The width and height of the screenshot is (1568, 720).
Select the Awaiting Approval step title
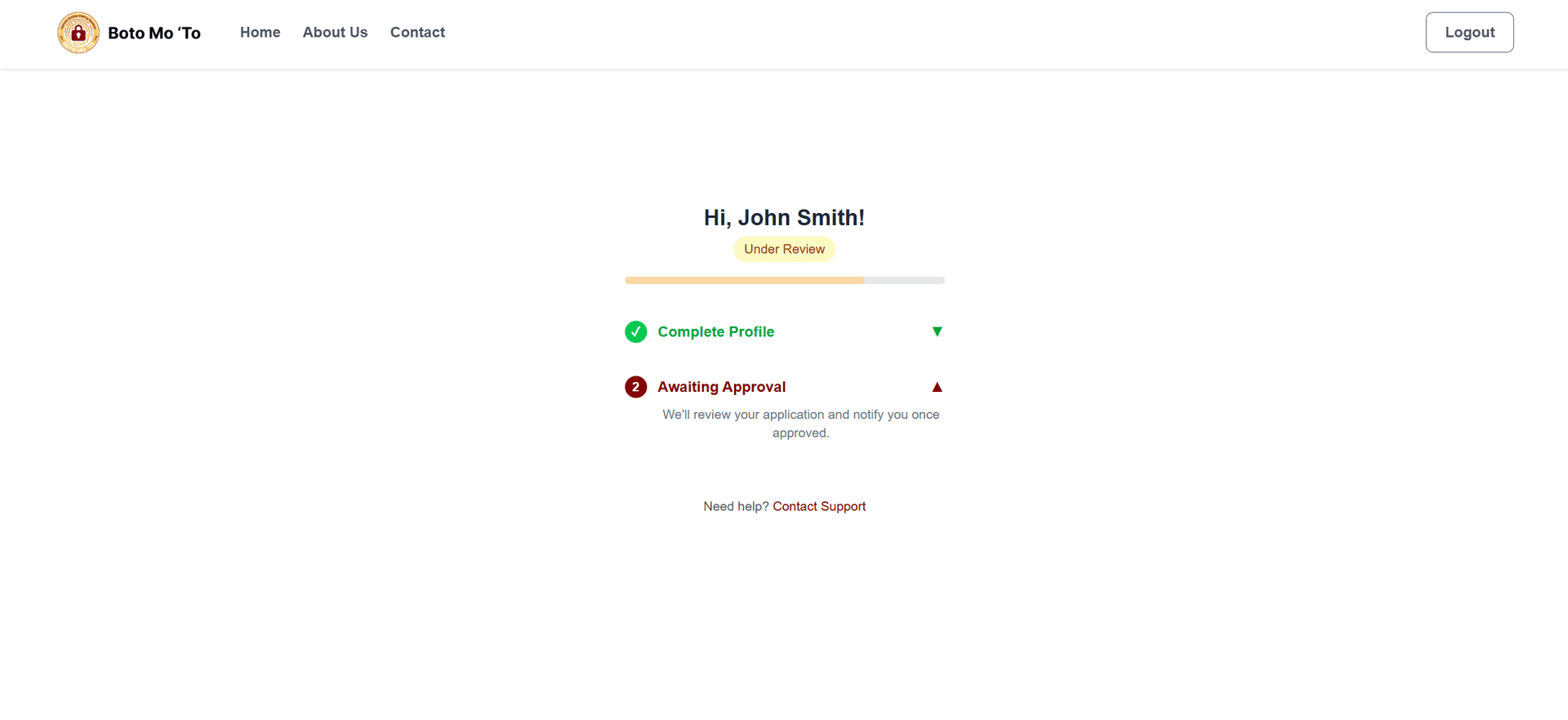[721, 387]
